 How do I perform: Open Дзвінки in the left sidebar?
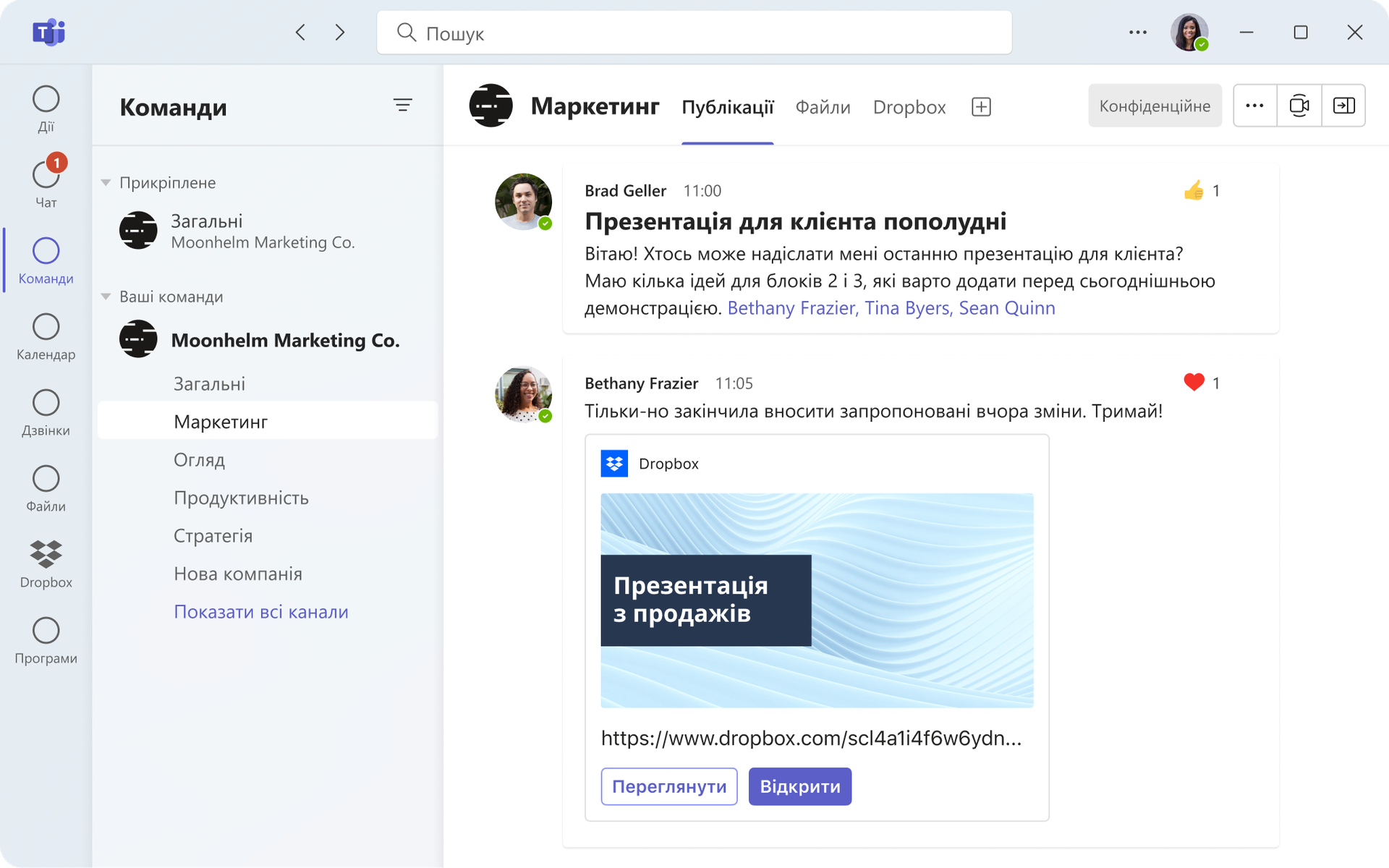coord(46,412)
